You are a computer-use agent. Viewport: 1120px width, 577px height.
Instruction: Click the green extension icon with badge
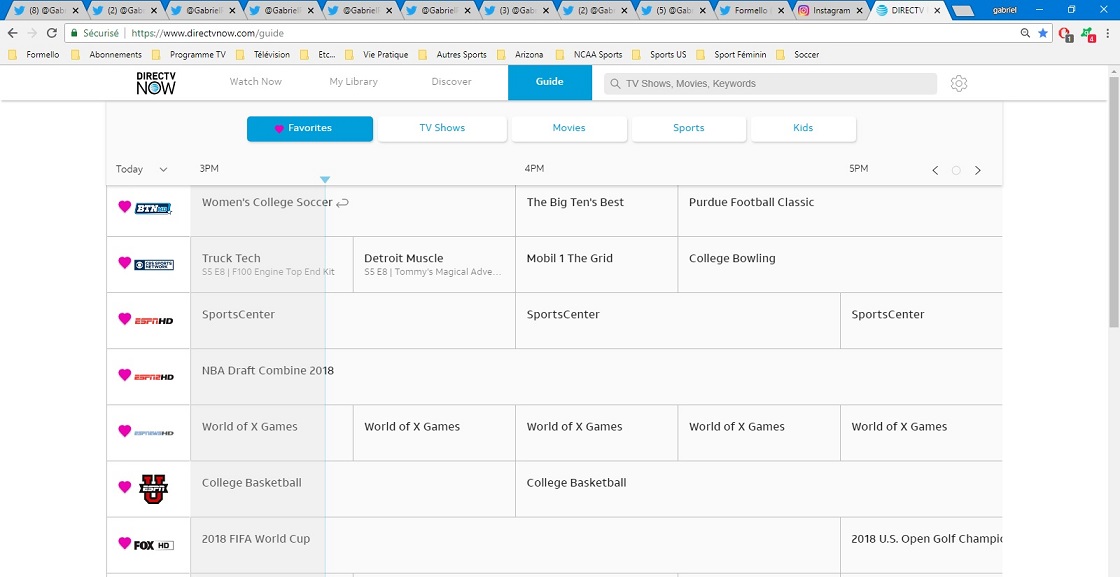point(1087,34)
